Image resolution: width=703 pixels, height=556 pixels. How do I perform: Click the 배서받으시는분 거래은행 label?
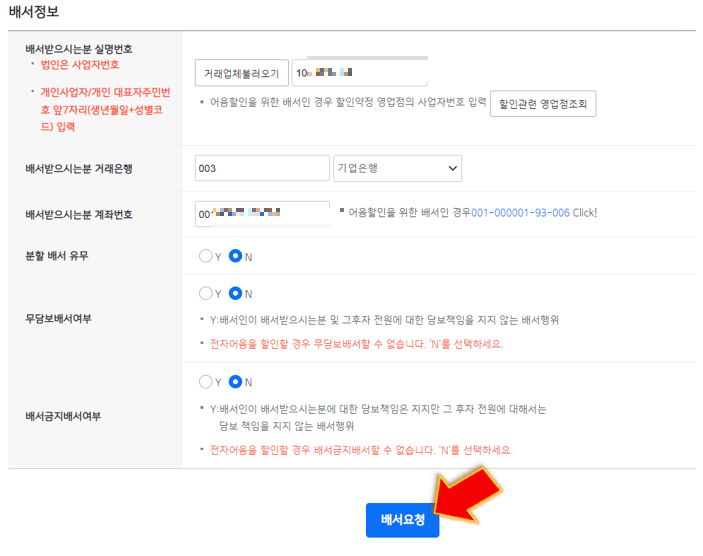pyautogui.click(x=79, y=169)
